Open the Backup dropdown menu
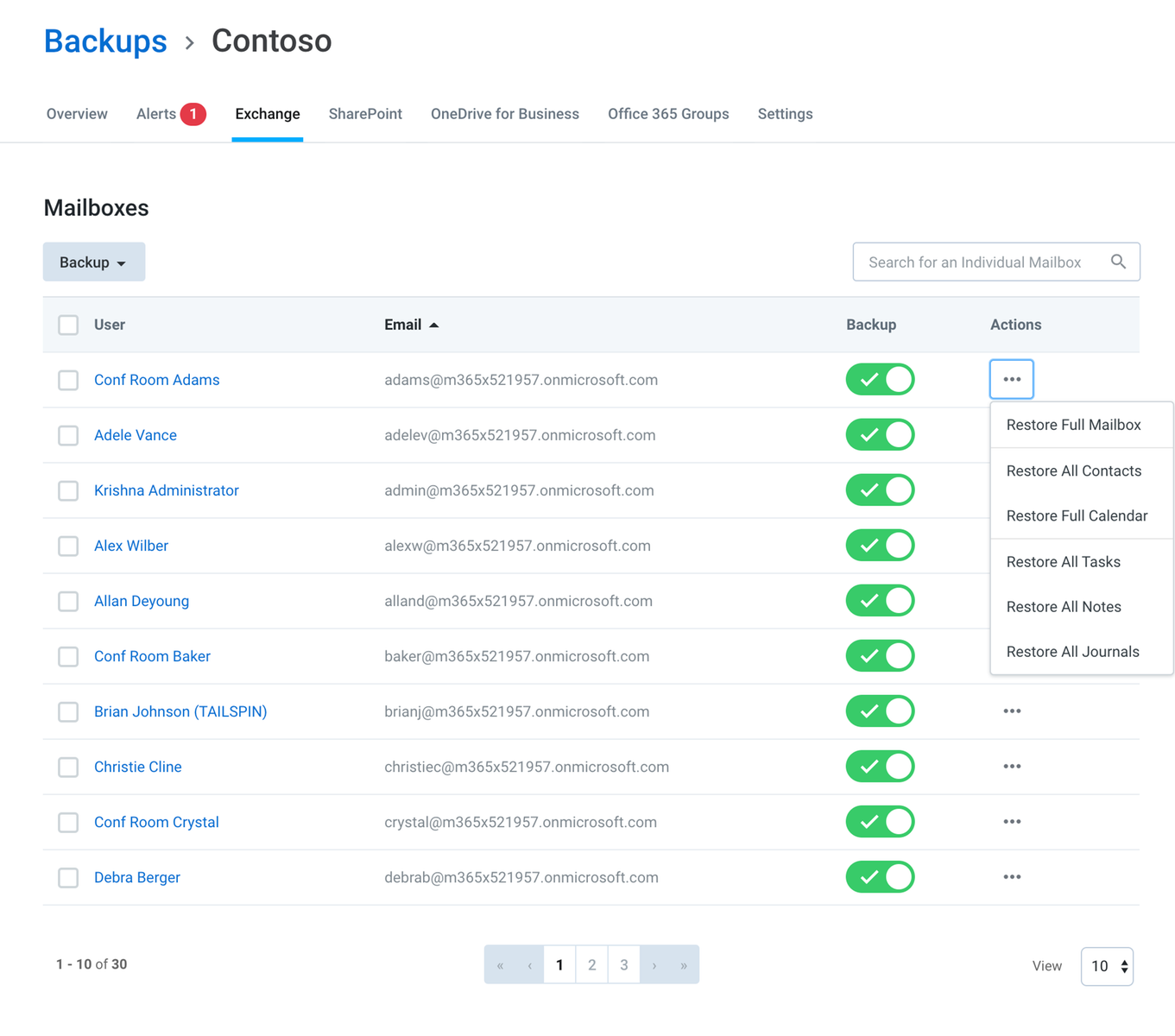The width and height of the screenshot is (1175, 1036). [93, 262]
